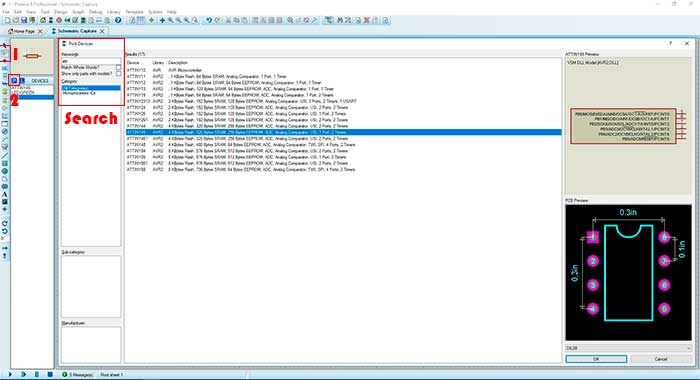This screenshot has width=700, height=380.
Task: Click the Rotate Clockwise sidebar icon
Action: click(x=4, y=223)
